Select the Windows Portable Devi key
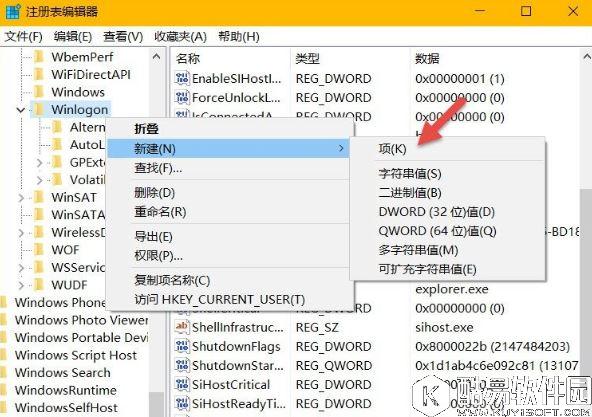592x417 pixels. (81, 337)
